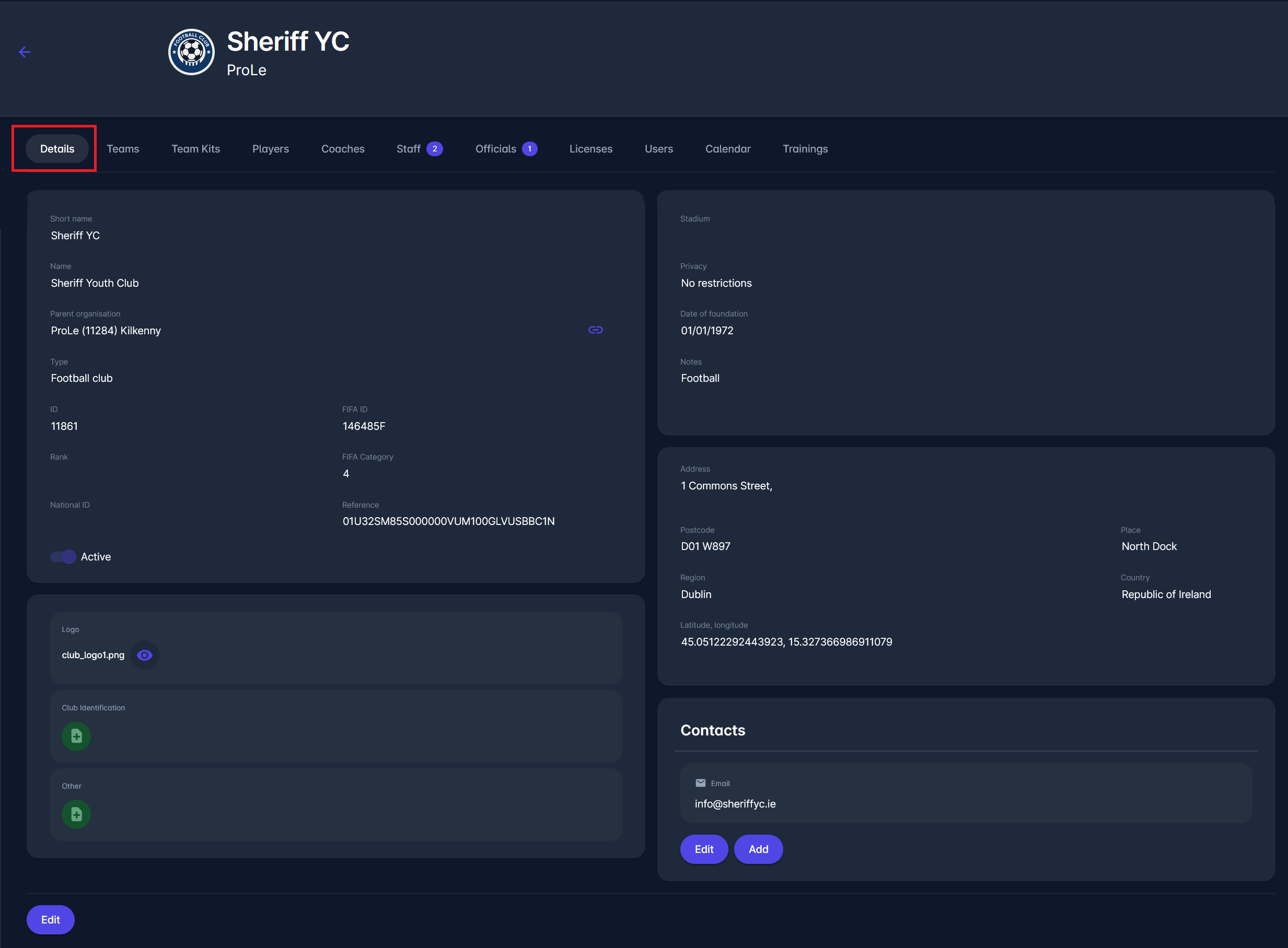Click Add in the Contacts section
This screenshot has width=1288, height=948.
pos(758,849)
